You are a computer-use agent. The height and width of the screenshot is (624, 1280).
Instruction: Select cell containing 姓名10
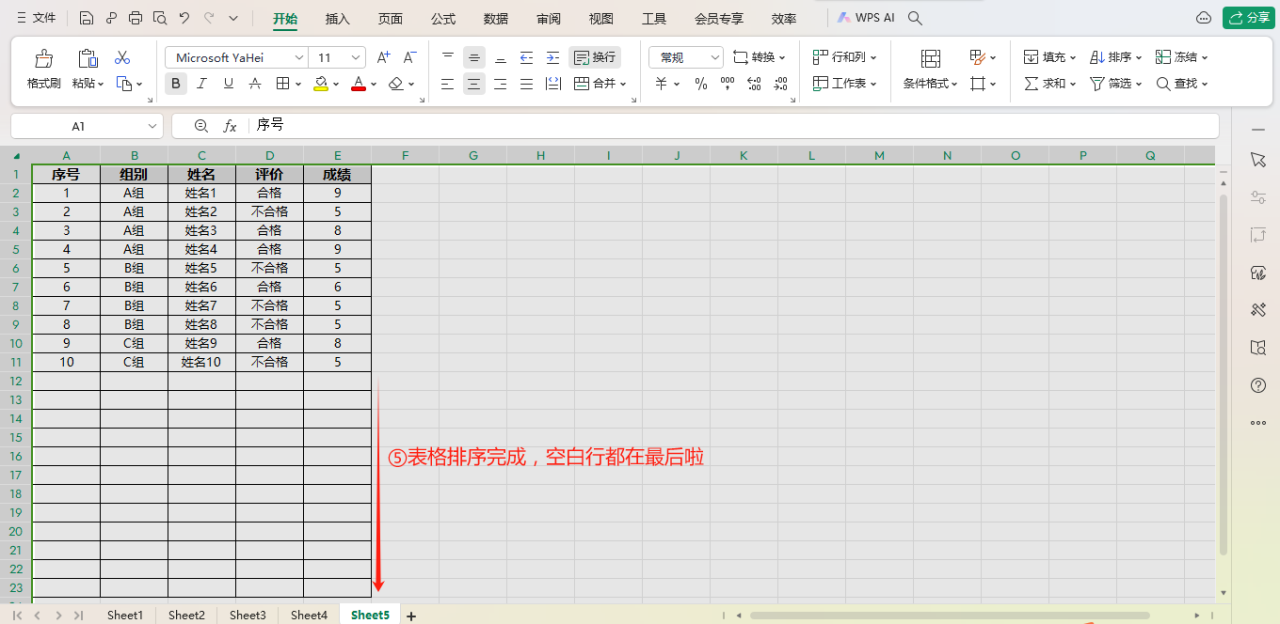[202, 362]
